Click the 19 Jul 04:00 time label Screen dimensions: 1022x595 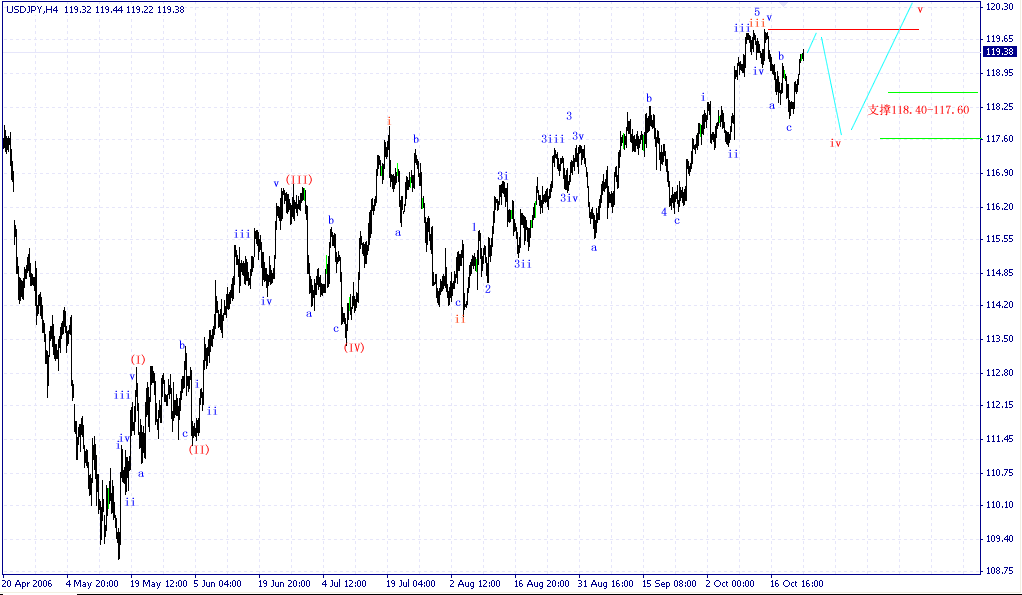[411, 583]
